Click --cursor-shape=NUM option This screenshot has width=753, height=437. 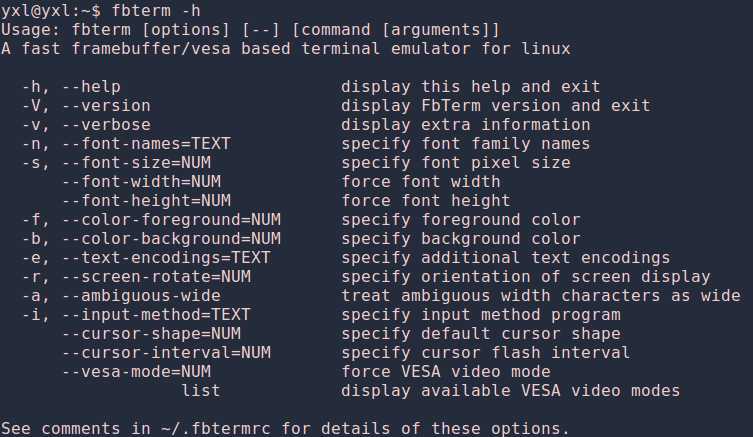tap(151, 334)
